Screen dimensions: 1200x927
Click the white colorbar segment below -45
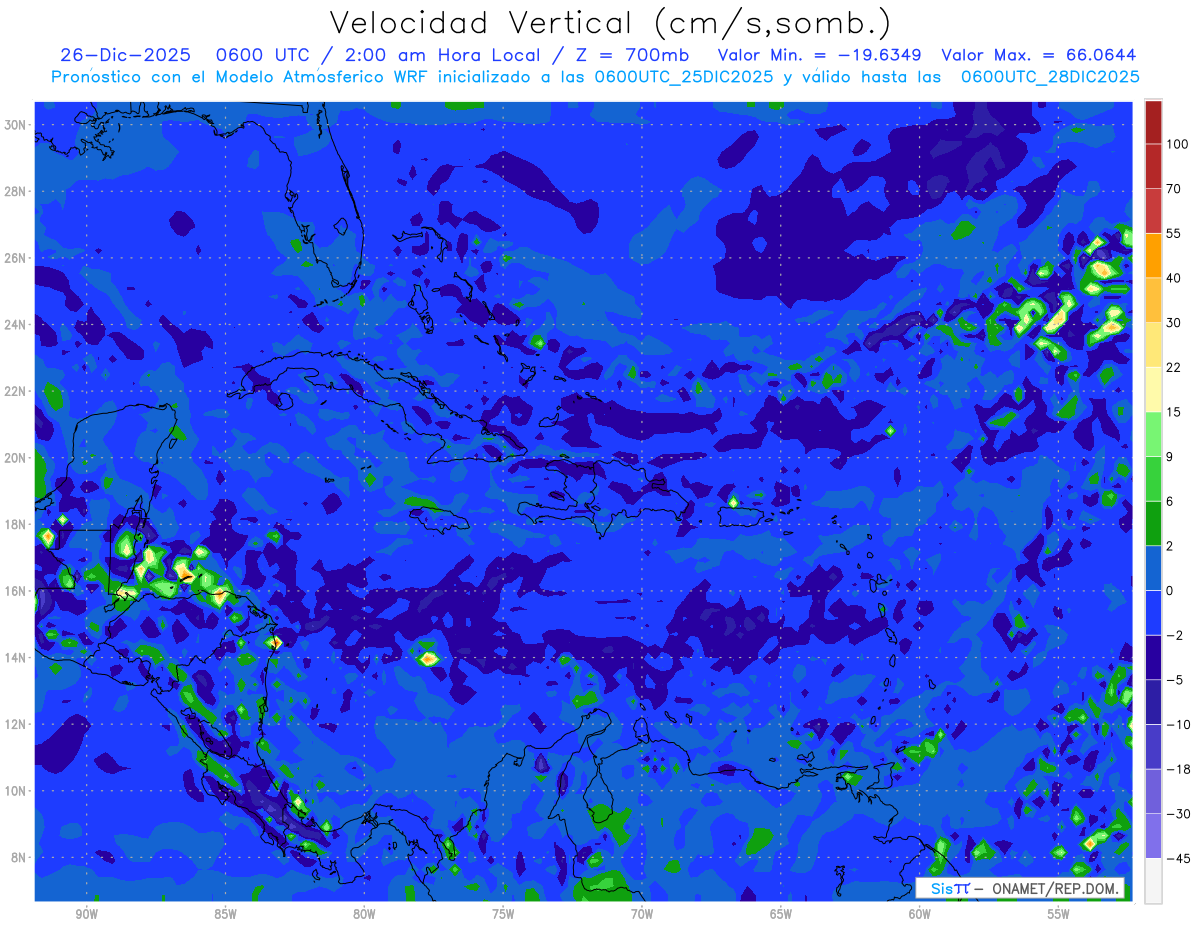click(1153, 880)
